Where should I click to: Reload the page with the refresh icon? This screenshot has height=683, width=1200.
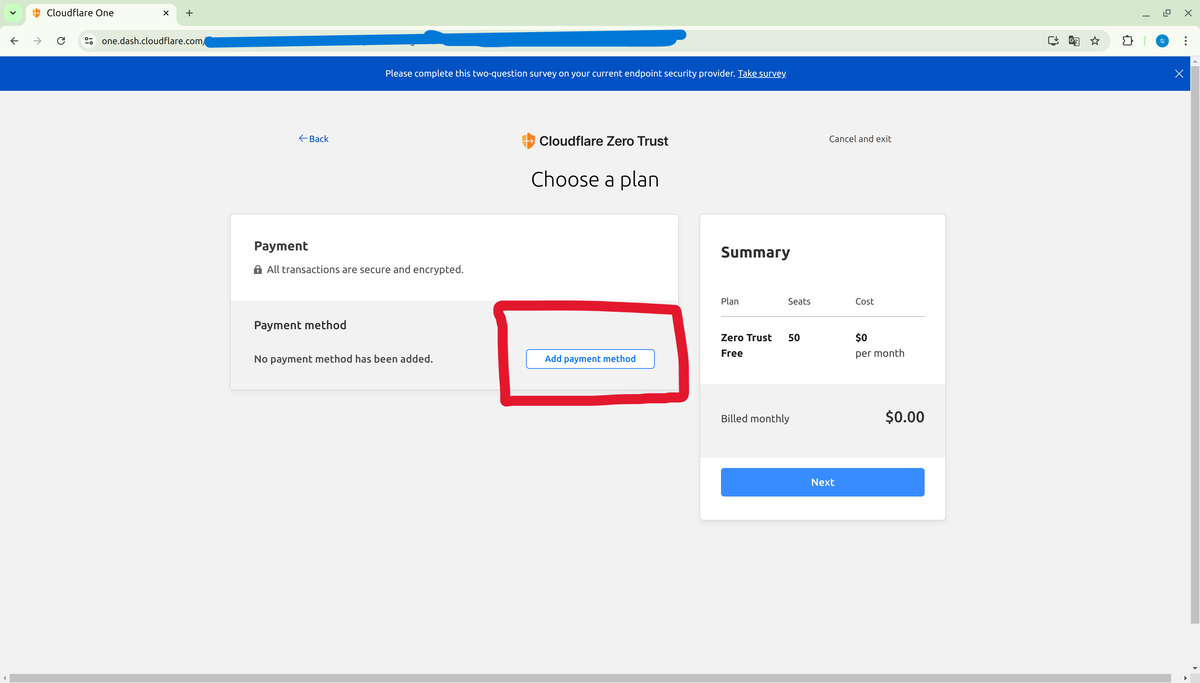click(x=61, y=41)
